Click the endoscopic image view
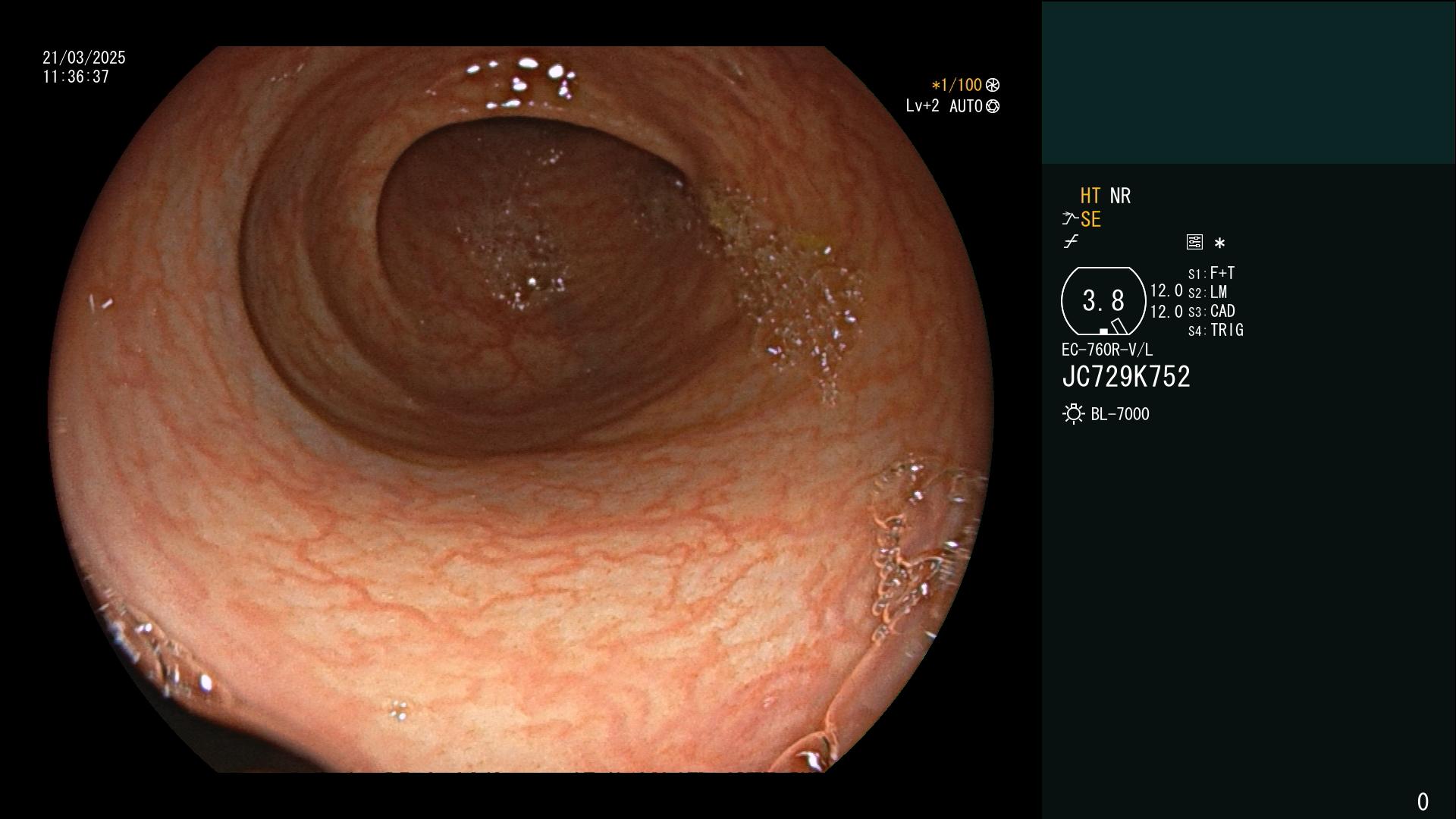The width and height of the screenshot is (1456, 819). coord(522,409)
